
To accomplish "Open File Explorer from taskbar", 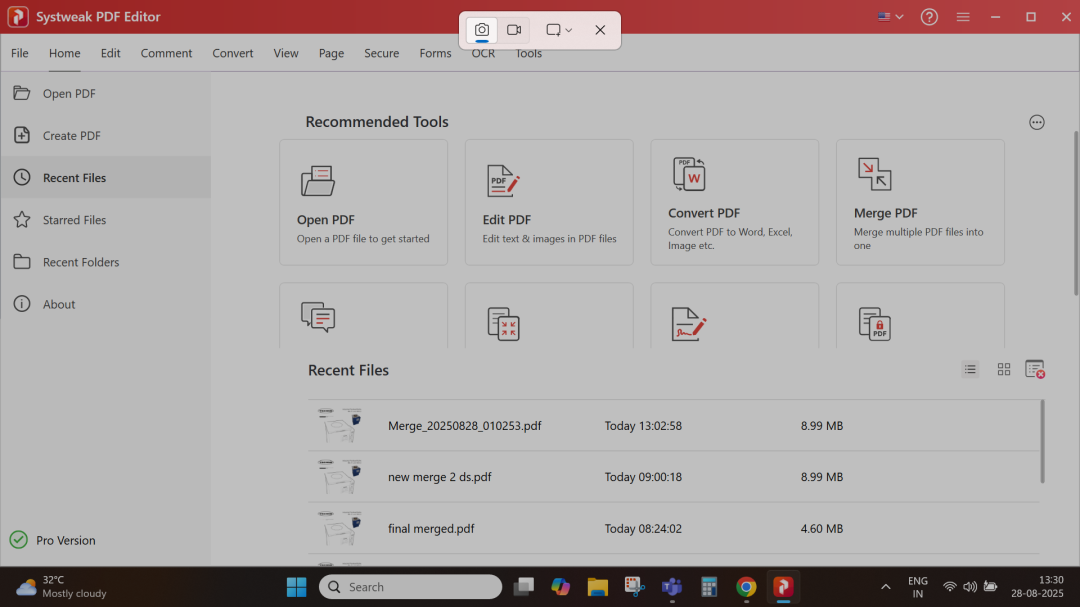I will (597, 586).
